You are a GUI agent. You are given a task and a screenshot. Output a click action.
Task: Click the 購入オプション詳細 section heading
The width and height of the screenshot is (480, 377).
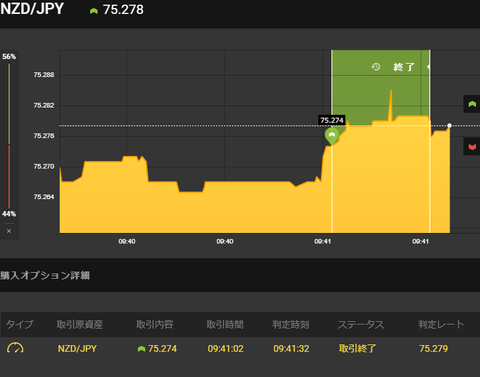pyautogui.click(x=45, y=275)
